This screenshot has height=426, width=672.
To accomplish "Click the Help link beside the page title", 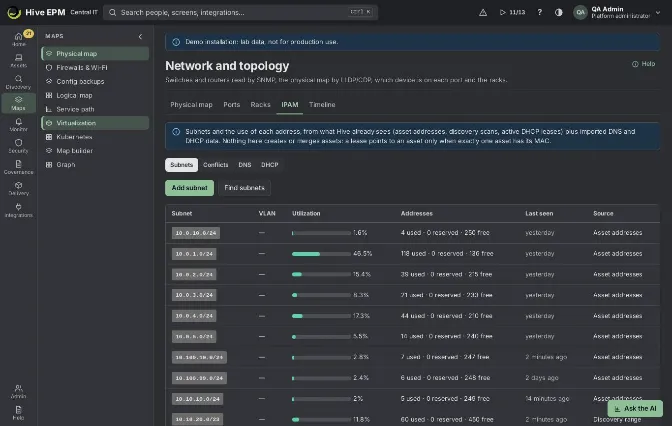I will pos(643,64).
